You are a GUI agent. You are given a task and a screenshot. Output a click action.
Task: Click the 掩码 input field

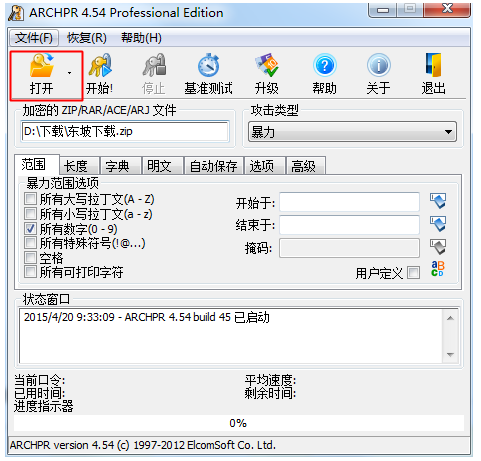[349, 248]
